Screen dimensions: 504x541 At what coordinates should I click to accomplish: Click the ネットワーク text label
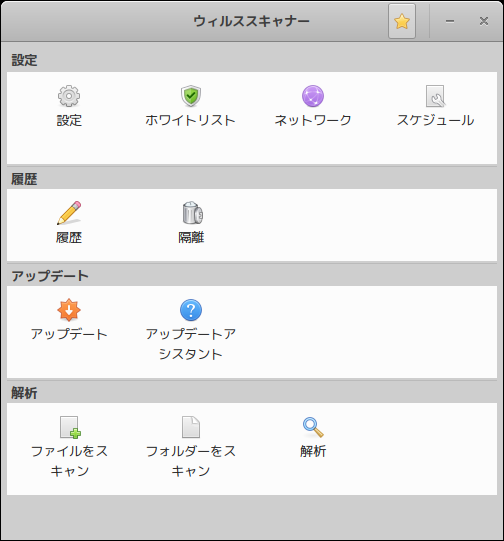tap(313, 120)
